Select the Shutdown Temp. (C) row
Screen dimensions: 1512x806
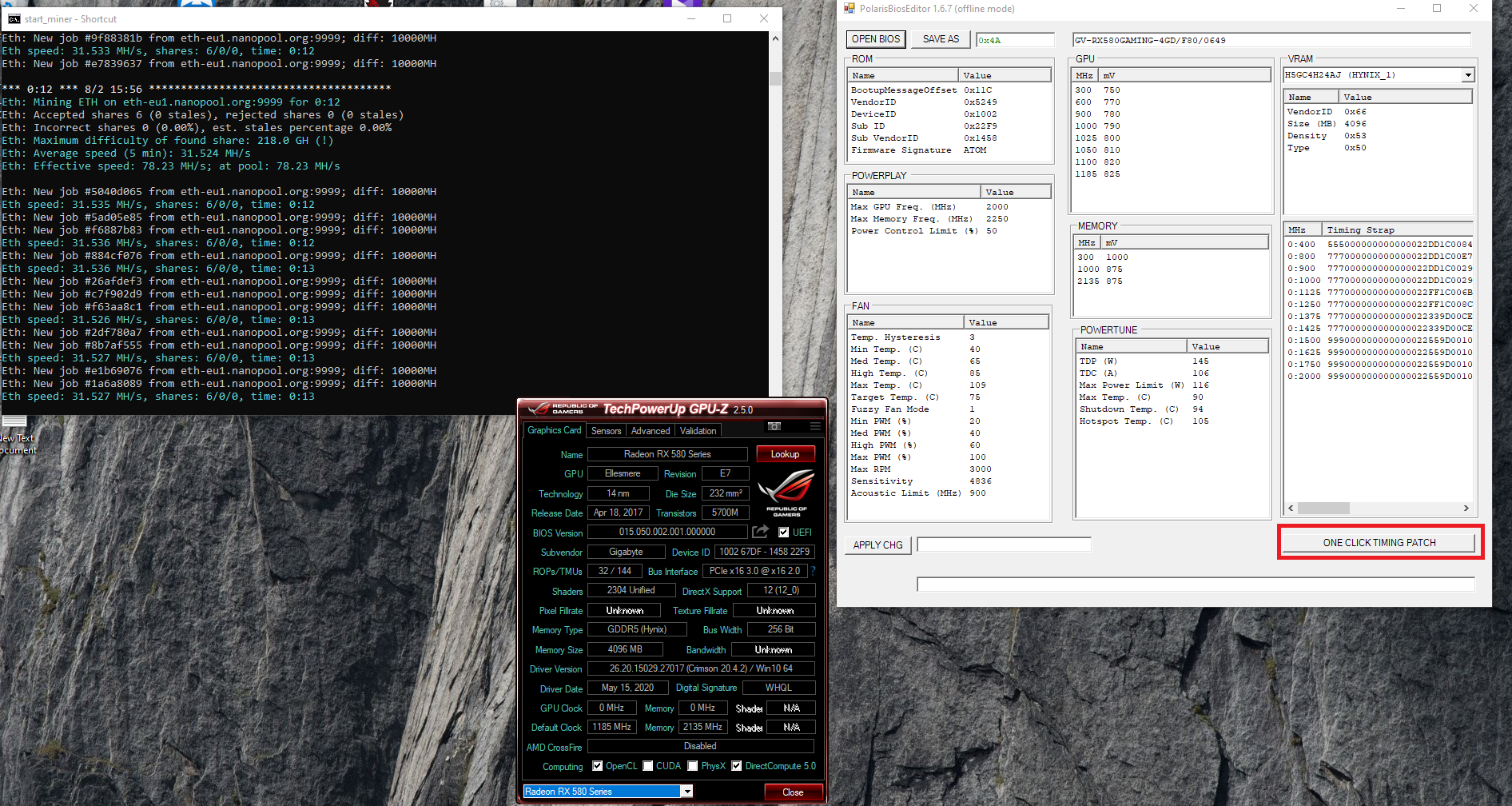[x=1172, y=409]
